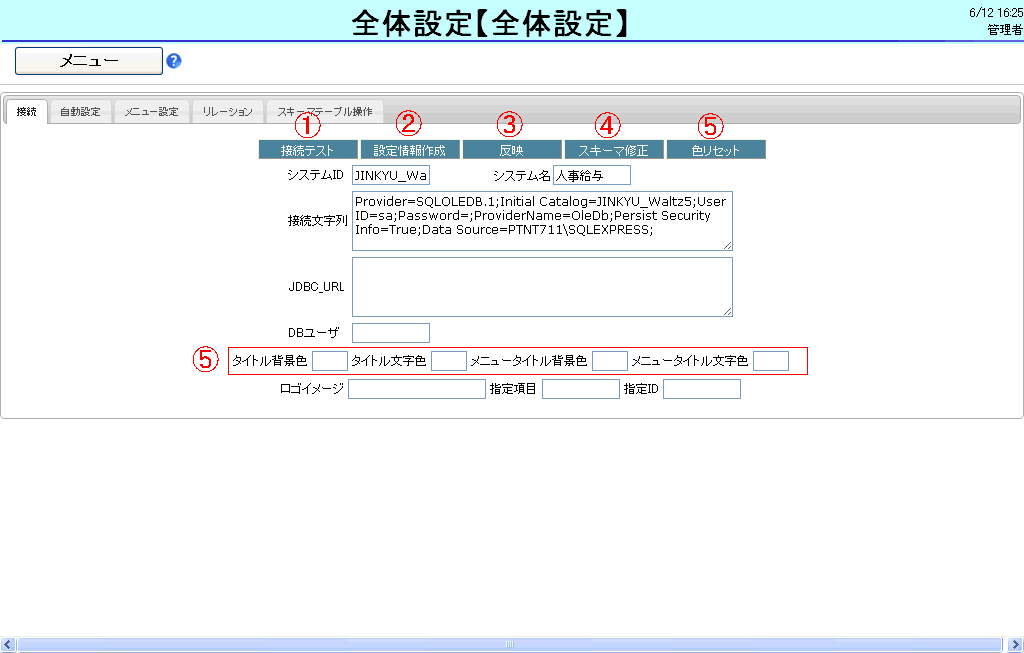The height and width of the screenshot is (653, 1024).
Task: Click the メニュー button
Action: click(x=89, y=61)
